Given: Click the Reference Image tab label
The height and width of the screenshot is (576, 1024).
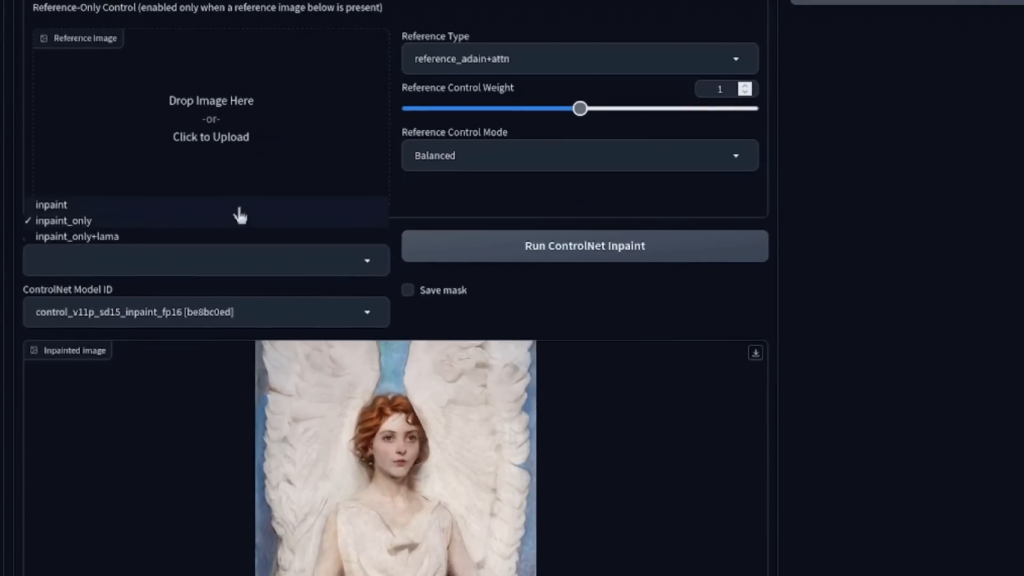Looking at the screenshot, I should pos(85,39).
